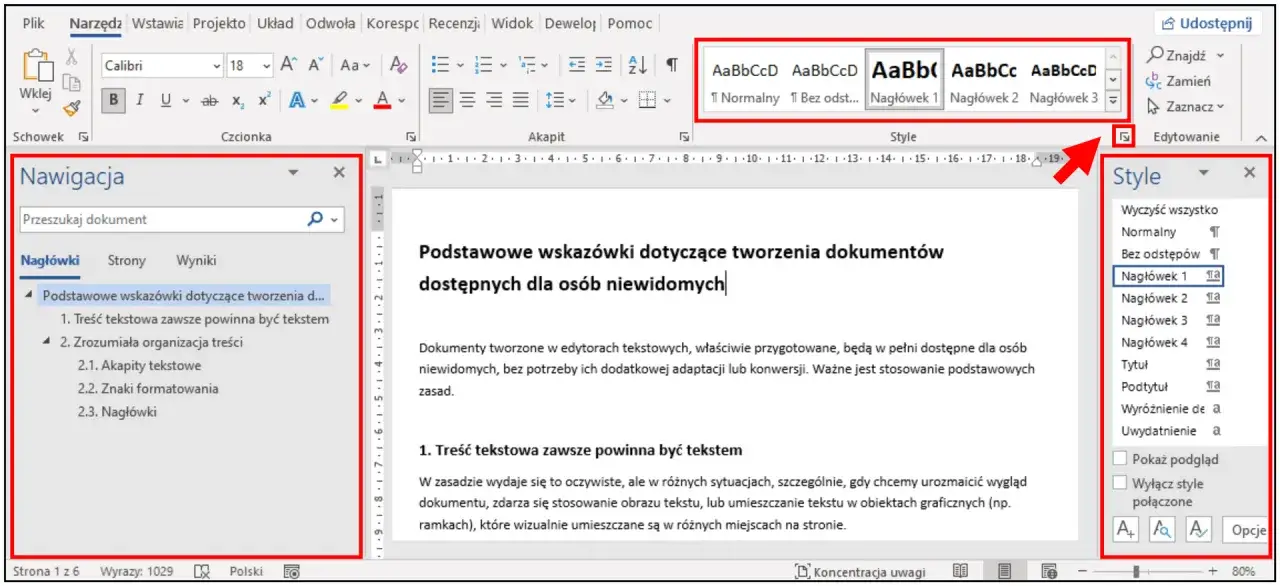
Task: Switch to the Widok ribbon tab
Action: (x=513, y=23)
